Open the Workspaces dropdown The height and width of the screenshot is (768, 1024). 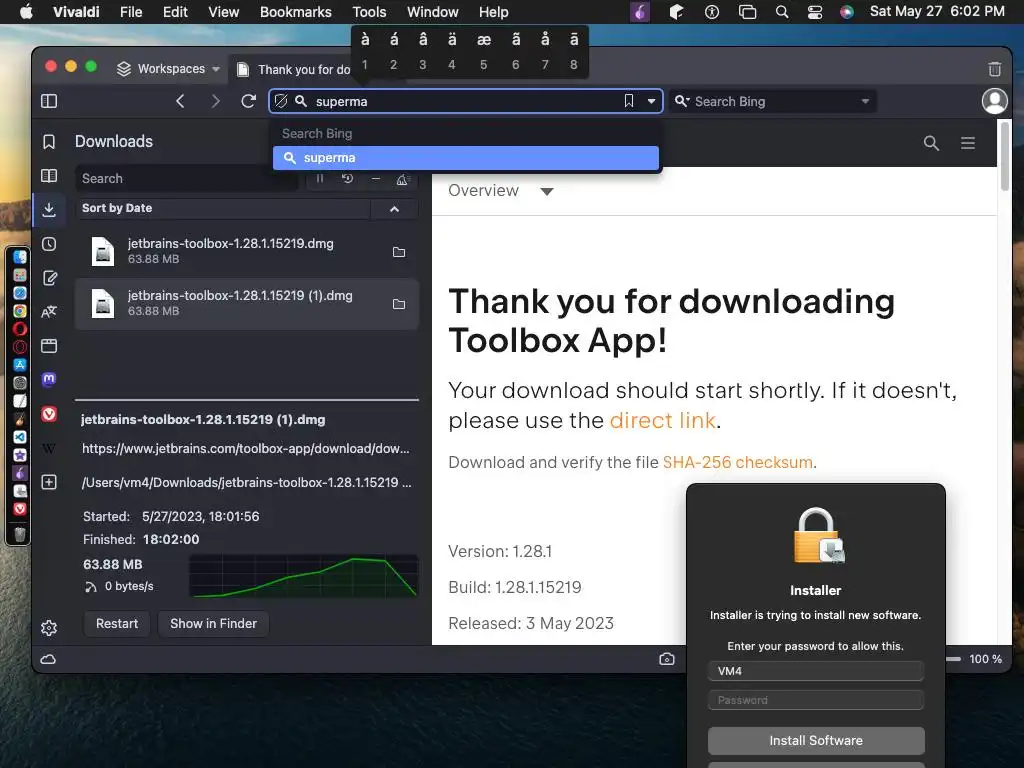168,69
